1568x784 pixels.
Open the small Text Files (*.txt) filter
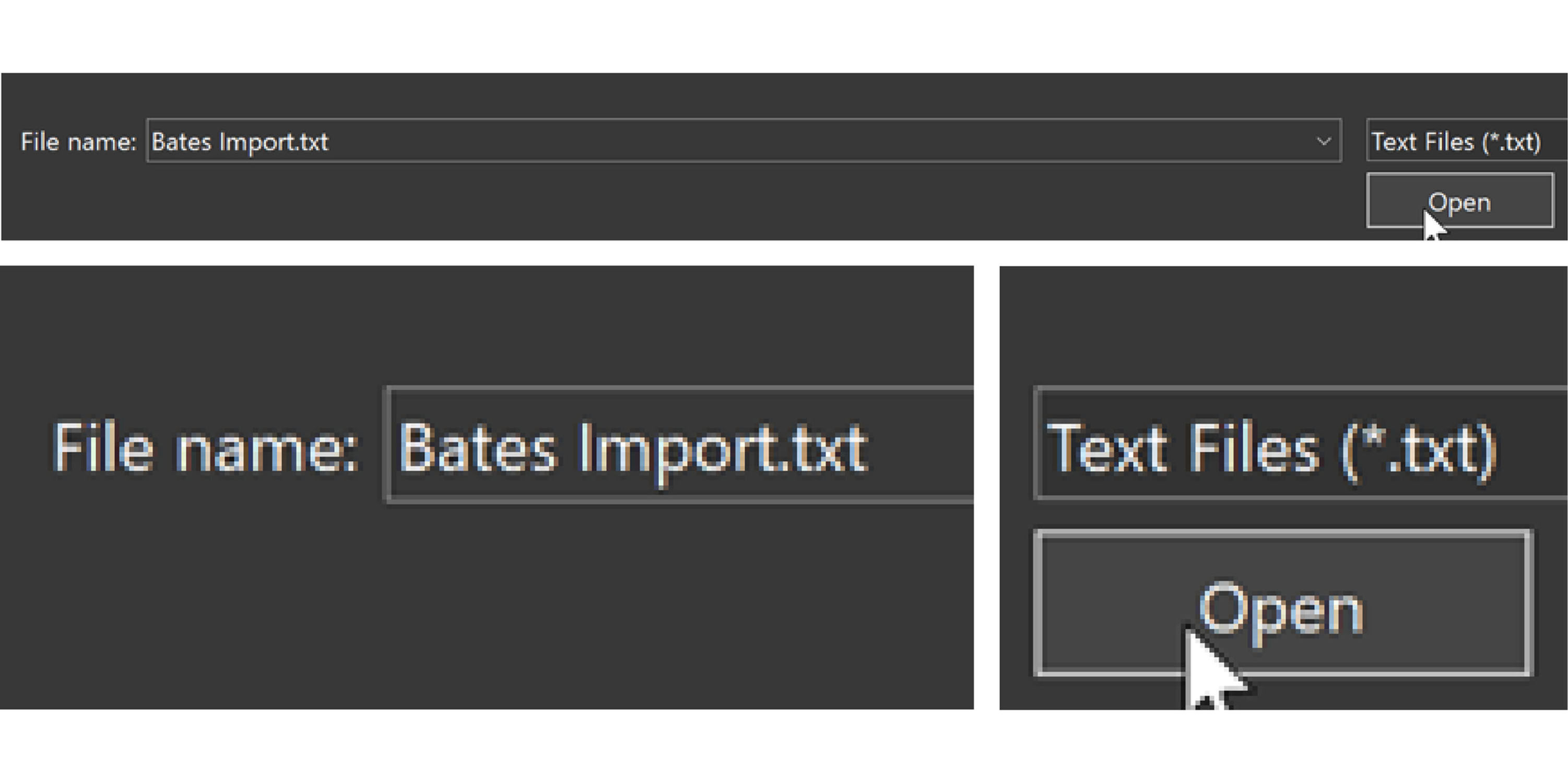(x=1461, y=142)
